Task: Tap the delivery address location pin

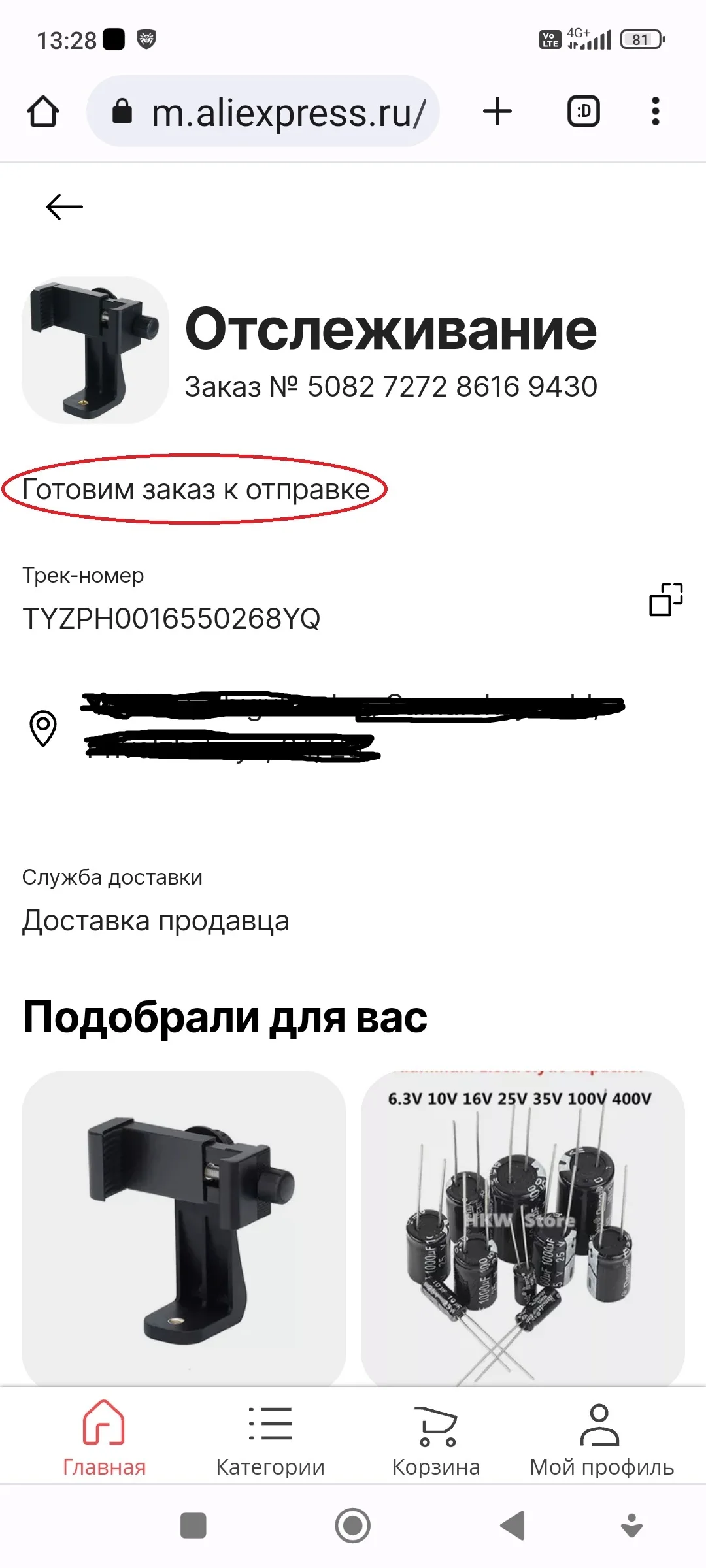Action: pos(43,728)
